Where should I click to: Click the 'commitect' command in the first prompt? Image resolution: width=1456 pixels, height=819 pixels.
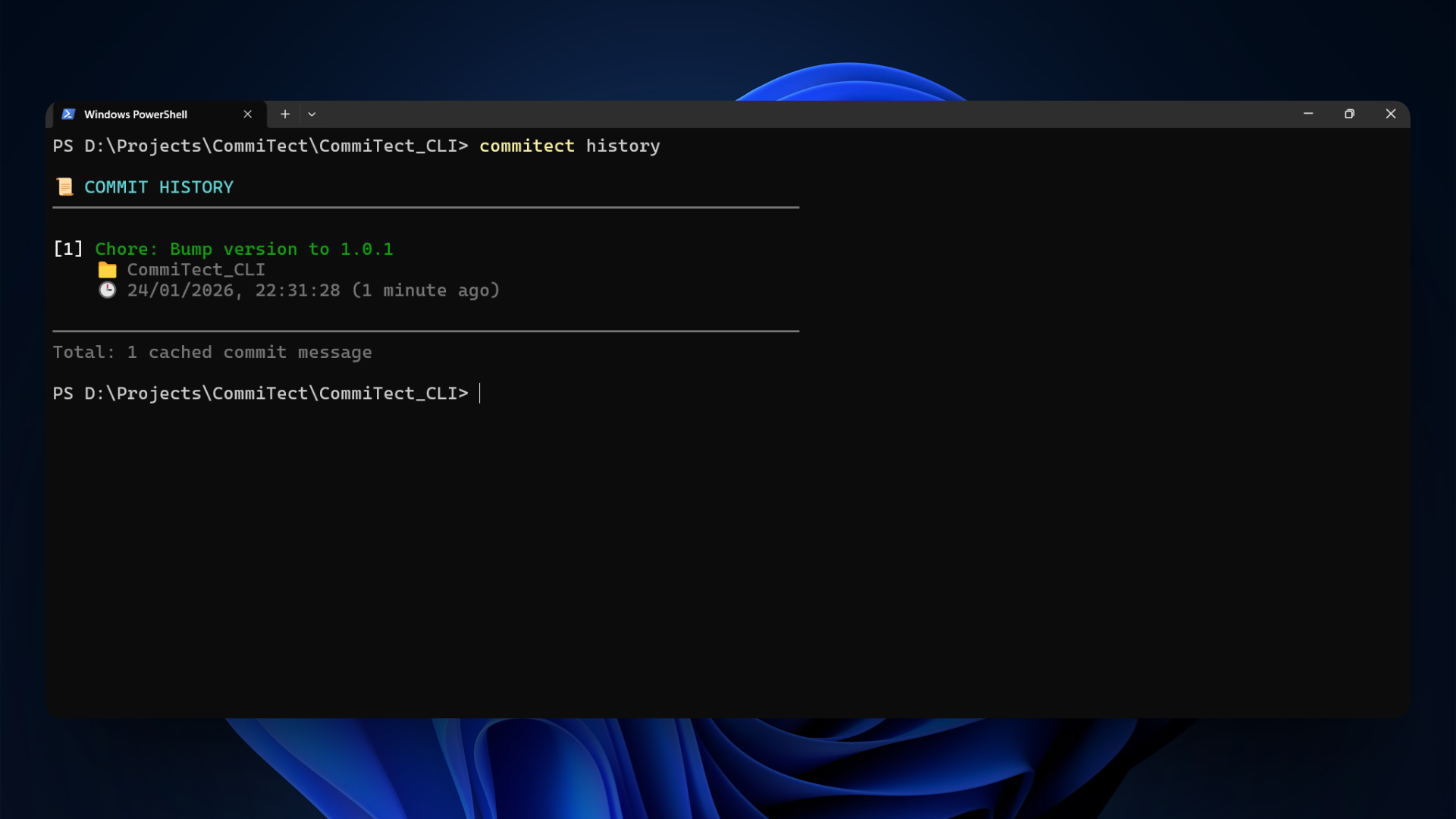(526, 146)
